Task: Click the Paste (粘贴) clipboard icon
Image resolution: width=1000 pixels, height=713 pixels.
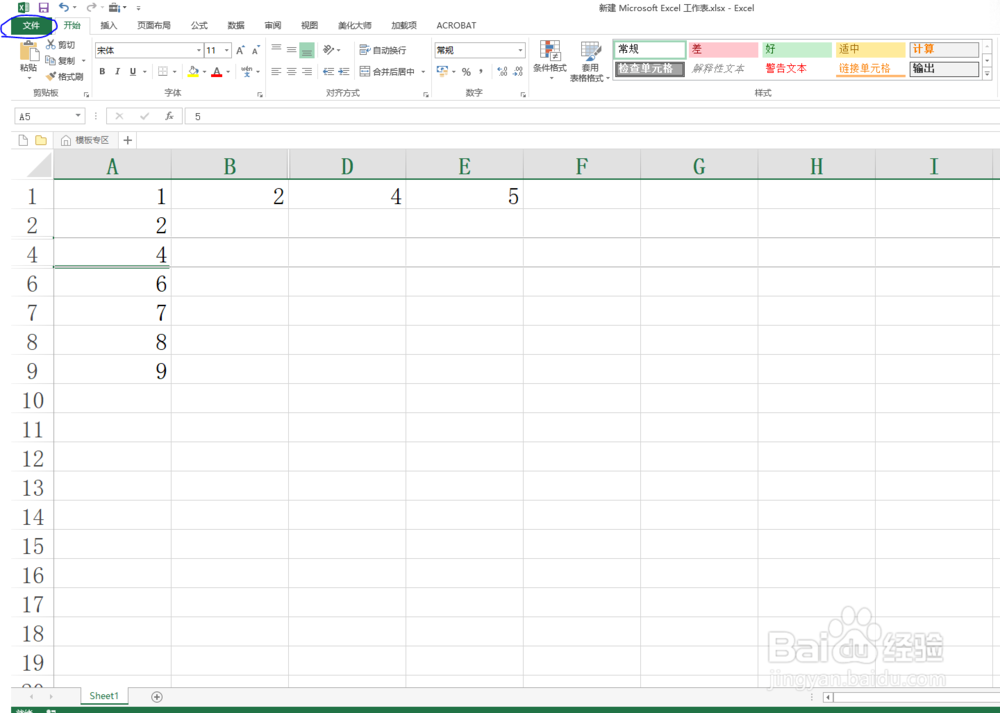Action: [x=29, y=51]
